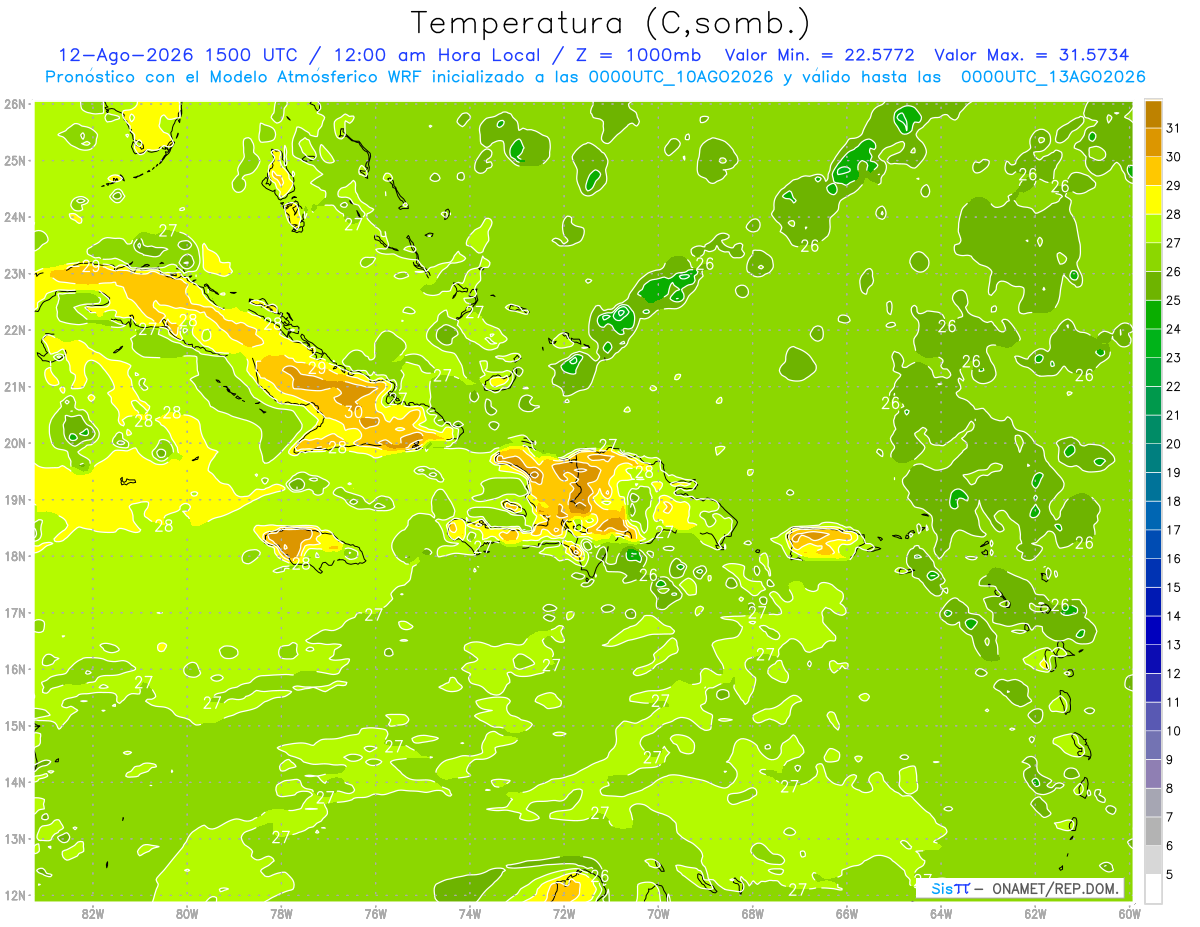1200x927 pixels.
Task: Click the latitude label 18N
Action: (x=15, y=556)
